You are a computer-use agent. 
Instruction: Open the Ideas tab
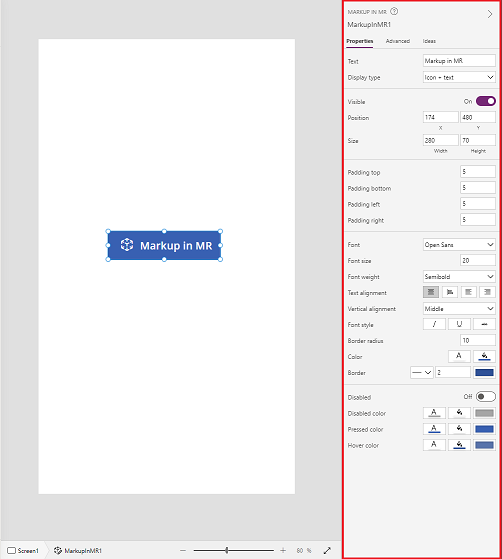point(429,41)
